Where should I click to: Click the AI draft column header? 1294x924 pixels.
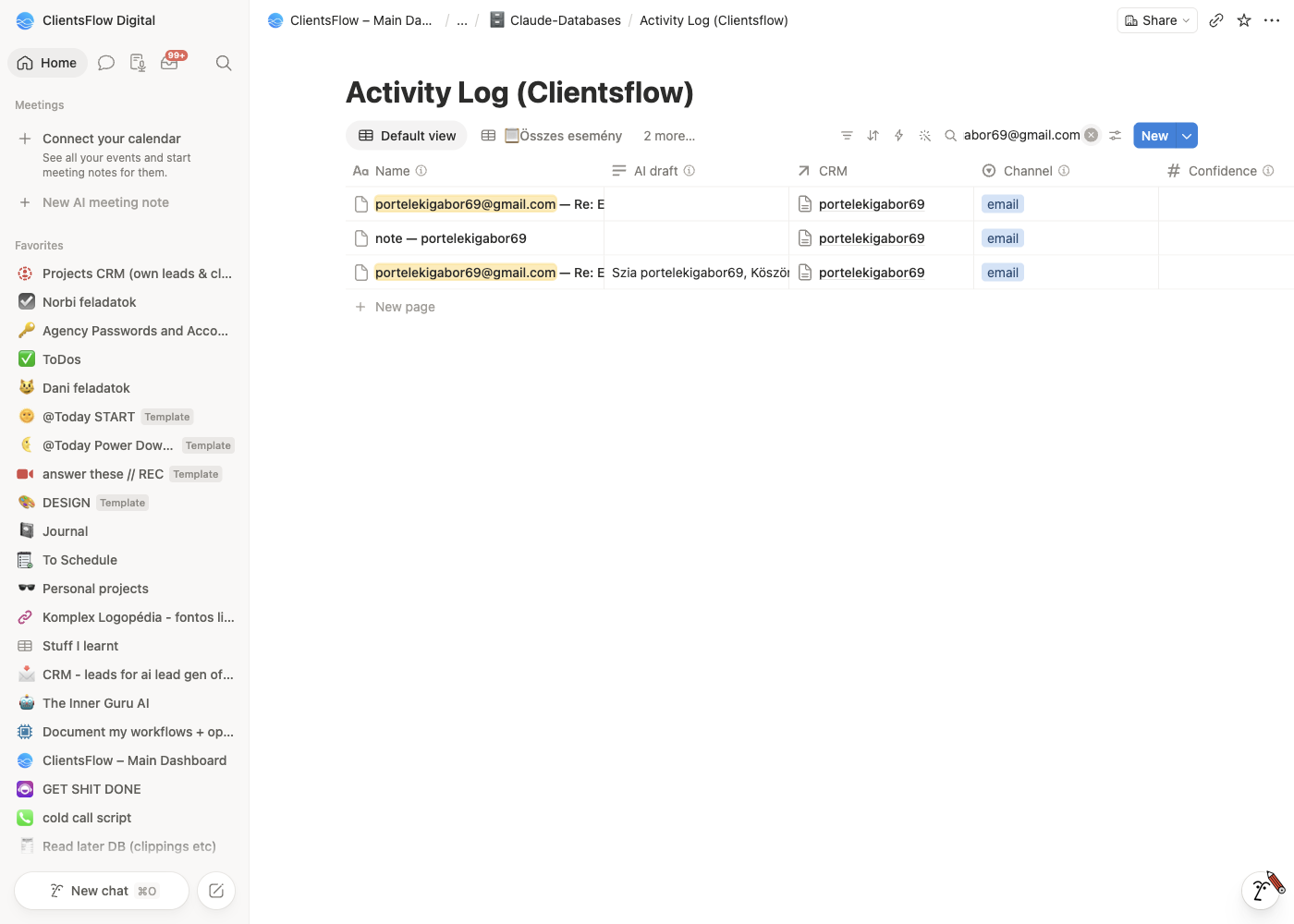tap(697, 171)
